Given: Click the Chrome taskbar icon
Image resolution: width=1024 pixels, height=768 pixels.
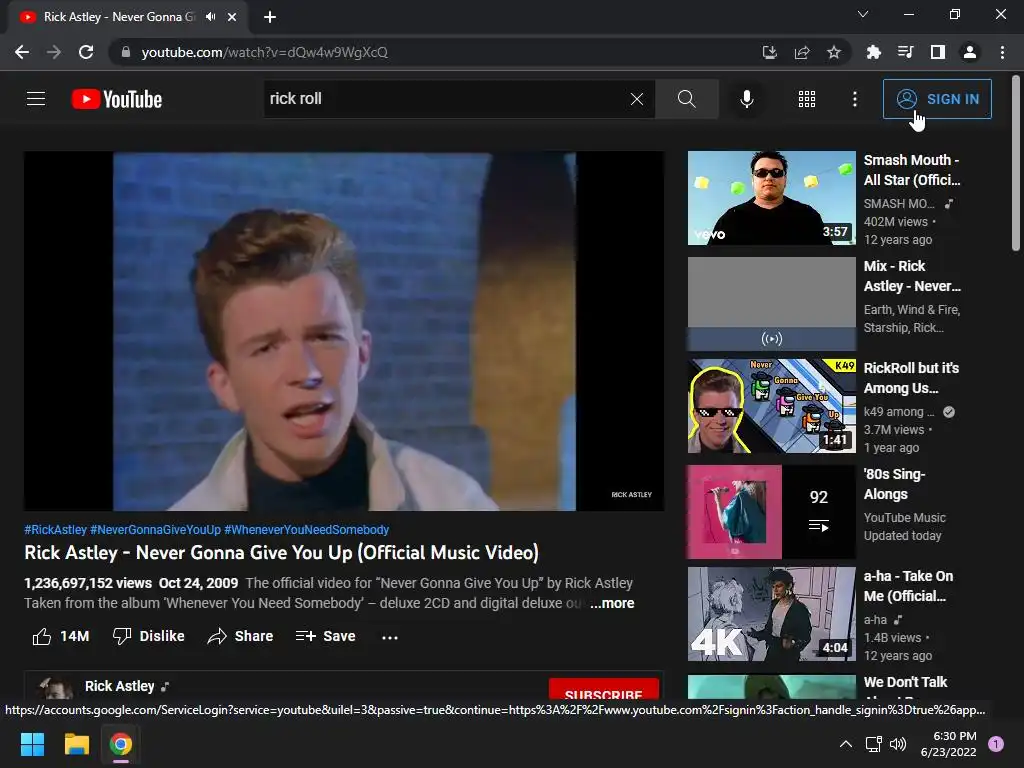Looking at the screenshot, I should pos(121,744).
